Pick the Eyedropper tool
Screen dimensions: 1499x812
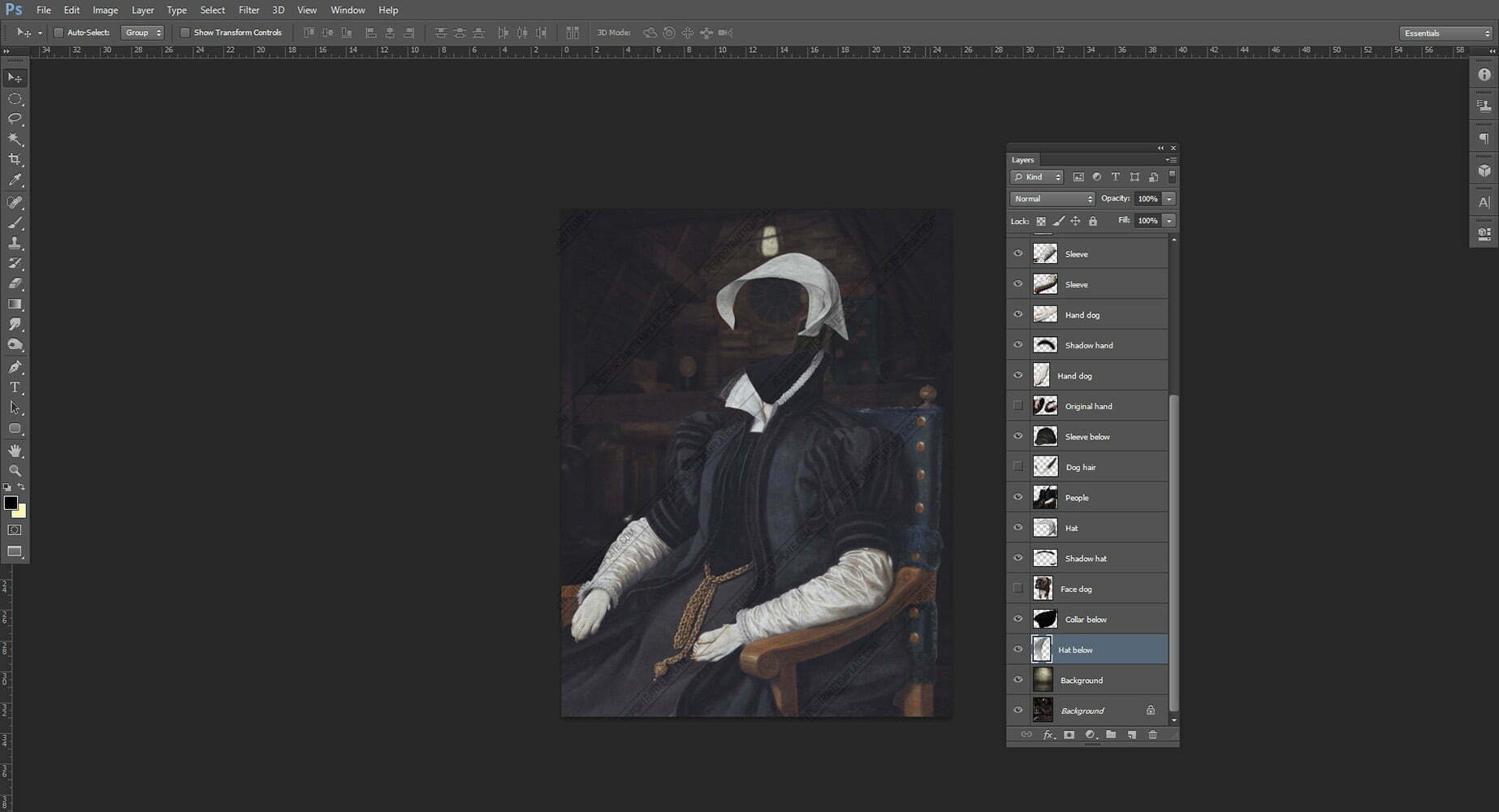tap(15, 181)
